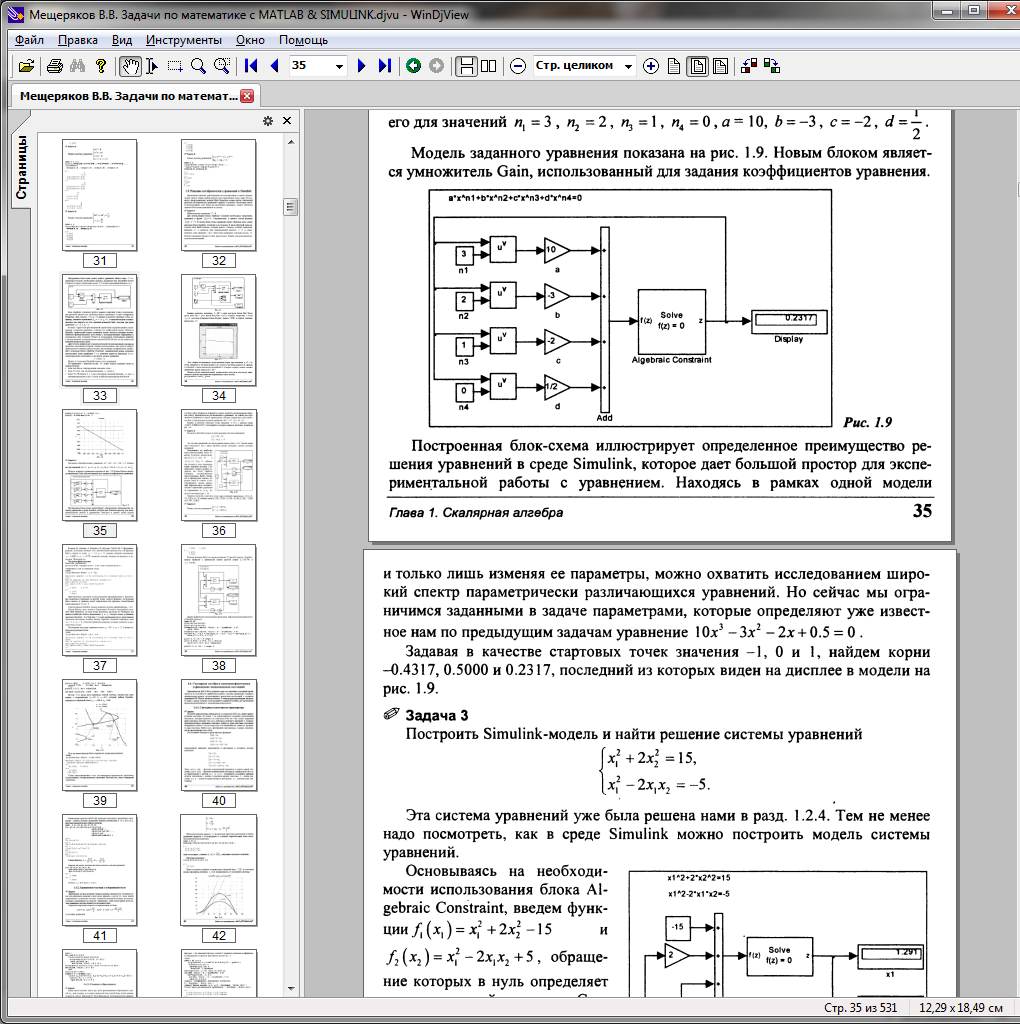Navigate forward with the grey arrow
1020x1024 pixels.
click(x=436, y=66)
